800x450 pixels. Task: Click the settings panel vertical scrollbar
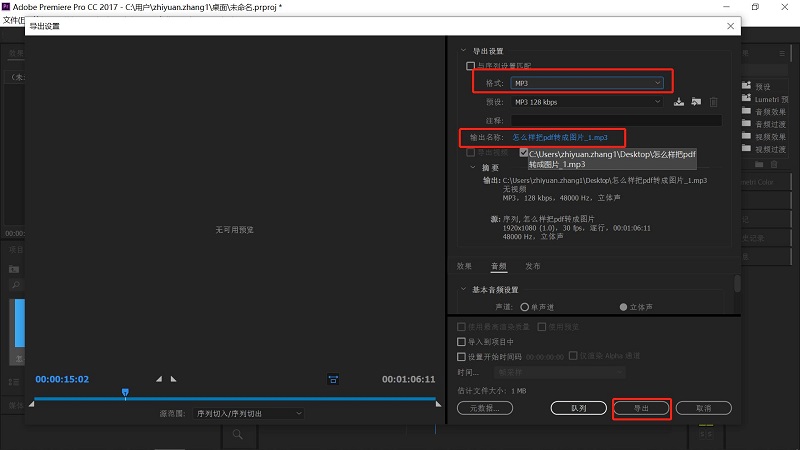[x=737, y=283]
